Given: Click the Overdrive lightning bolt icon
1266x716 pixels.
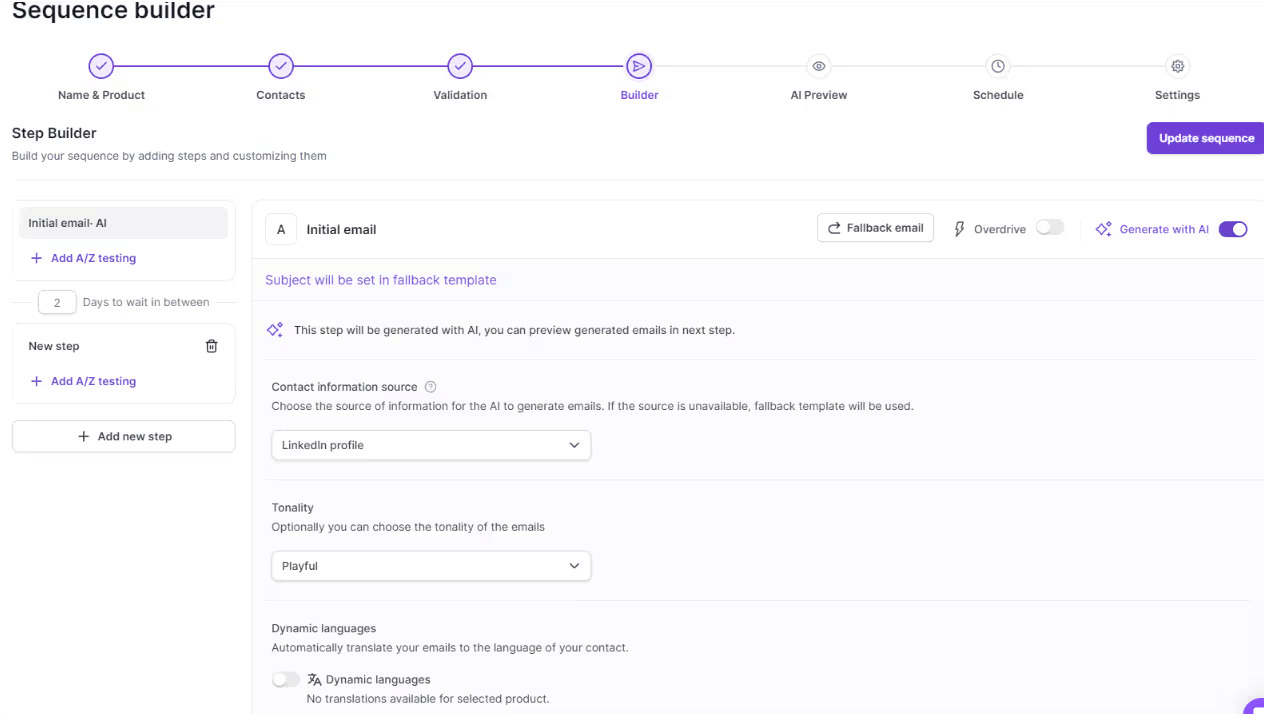Looking at the screenshot, I should tap(959, 228).
